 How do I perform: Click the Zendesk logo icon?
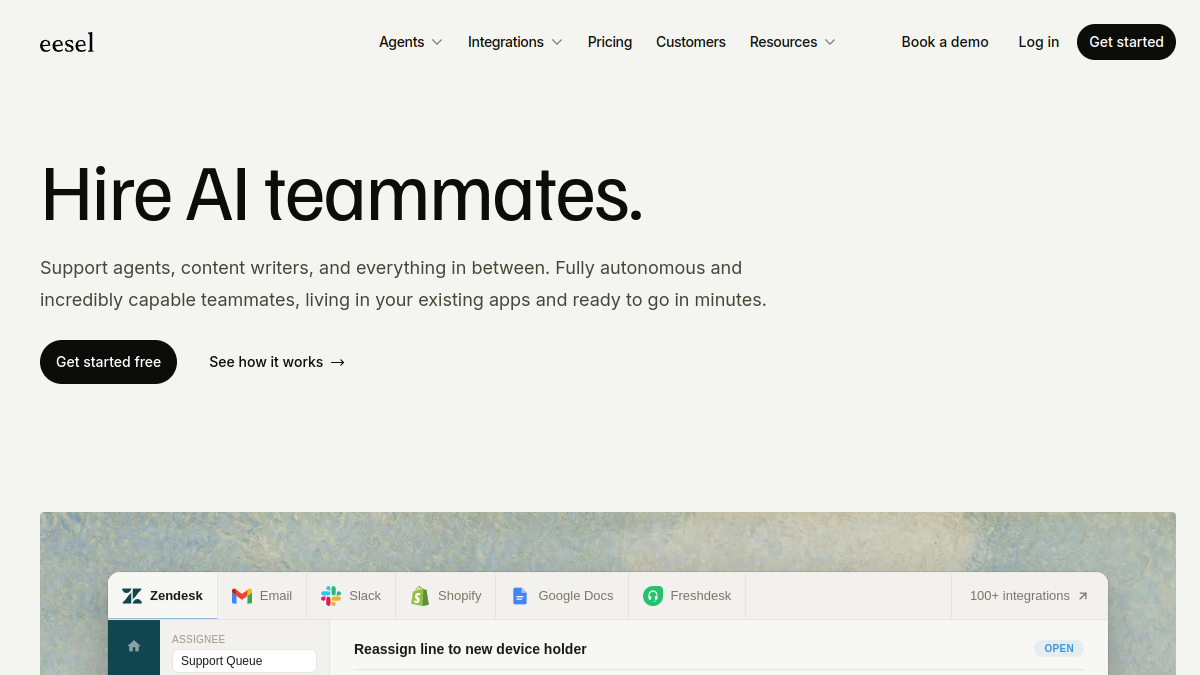click(132, 596)
